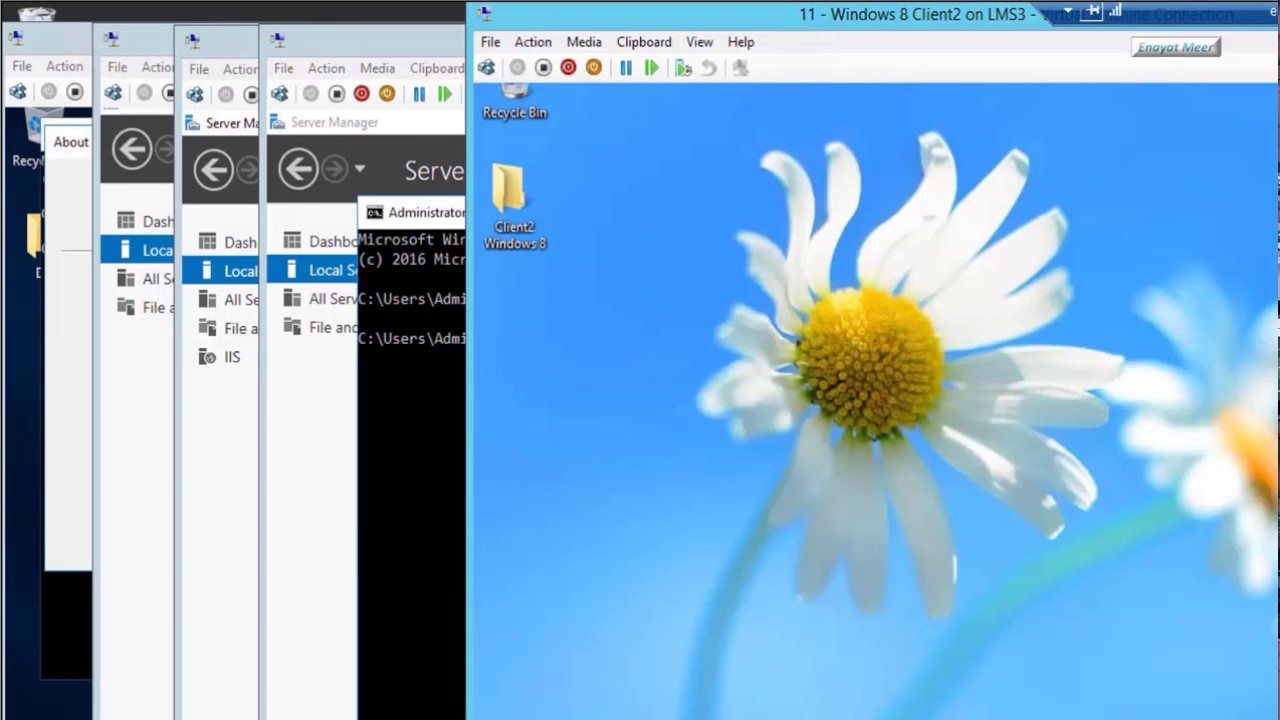Select Local Server in Server Manager beside command prompt
This screenshot has width=1280, height=720.
(x=312, y=269)
